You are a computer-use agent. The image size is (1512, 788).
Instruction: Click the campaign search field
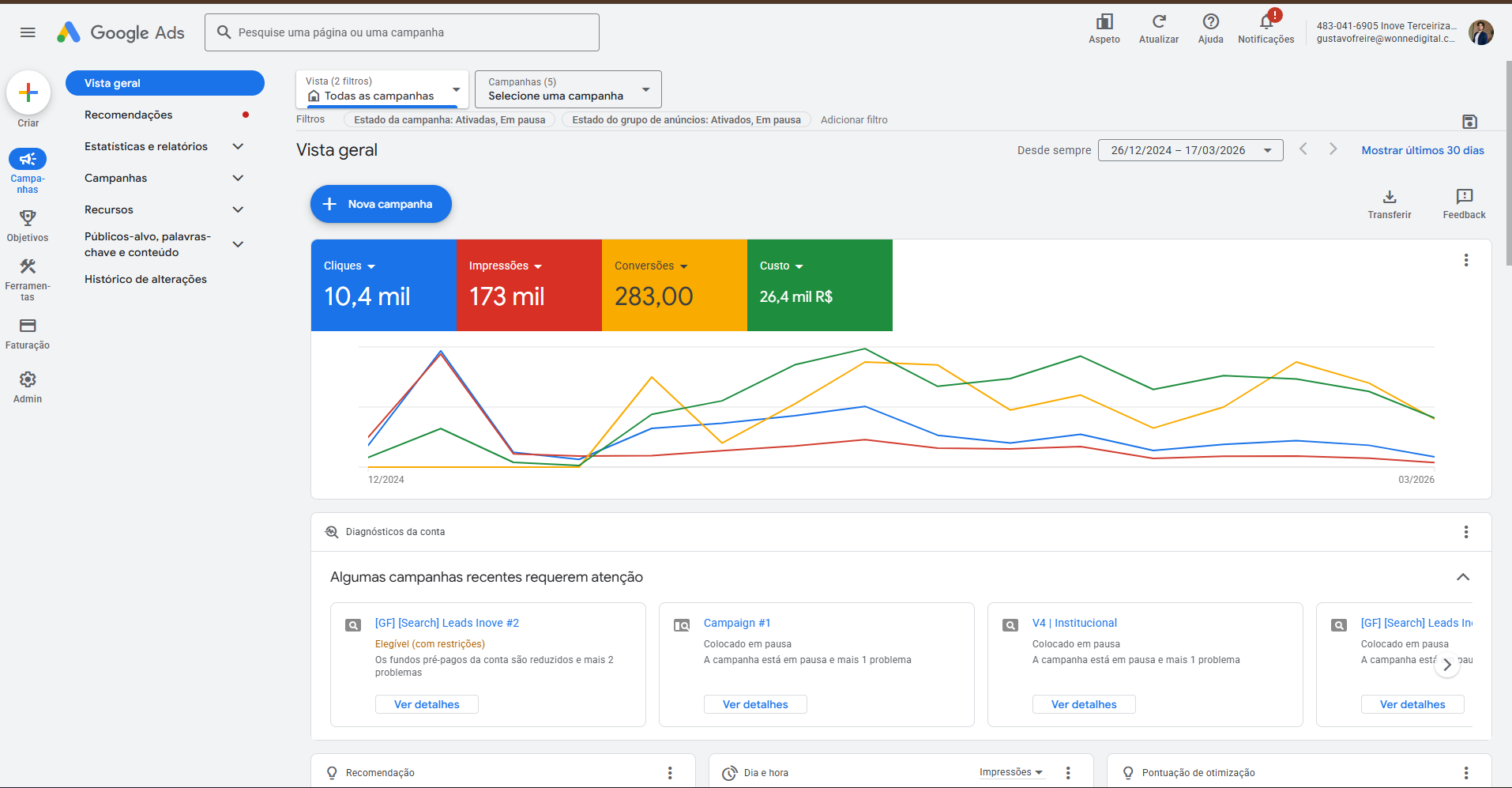[401, 32]
